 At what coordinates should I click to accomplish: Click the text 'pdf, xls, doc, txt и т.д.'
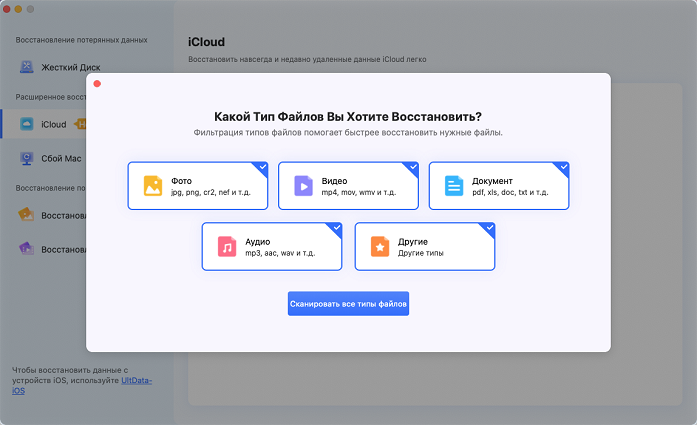[510, 192]
